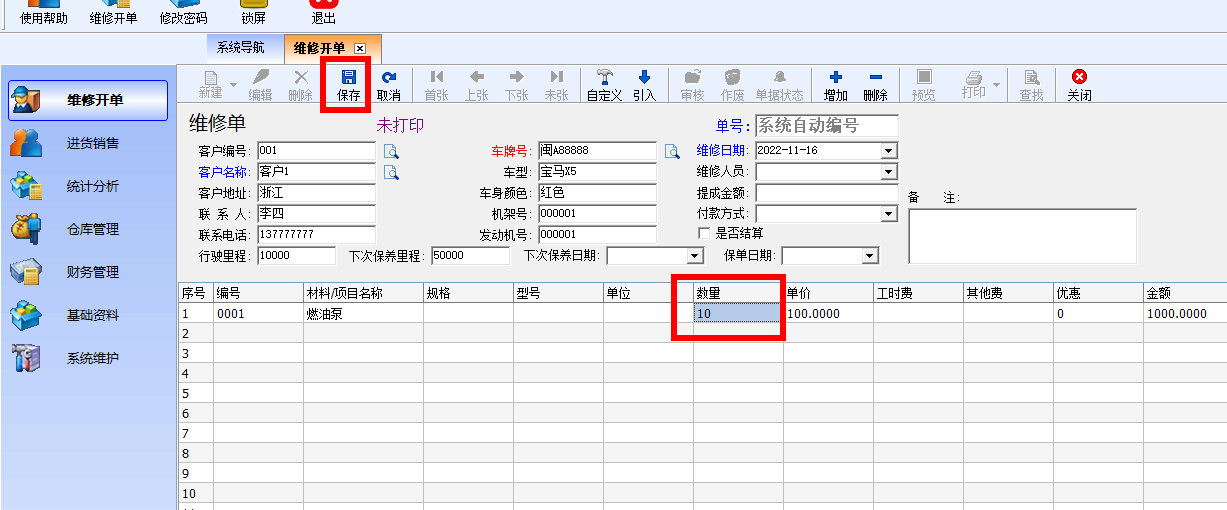Click the 删除 button with the X icon

click(300, 85)
